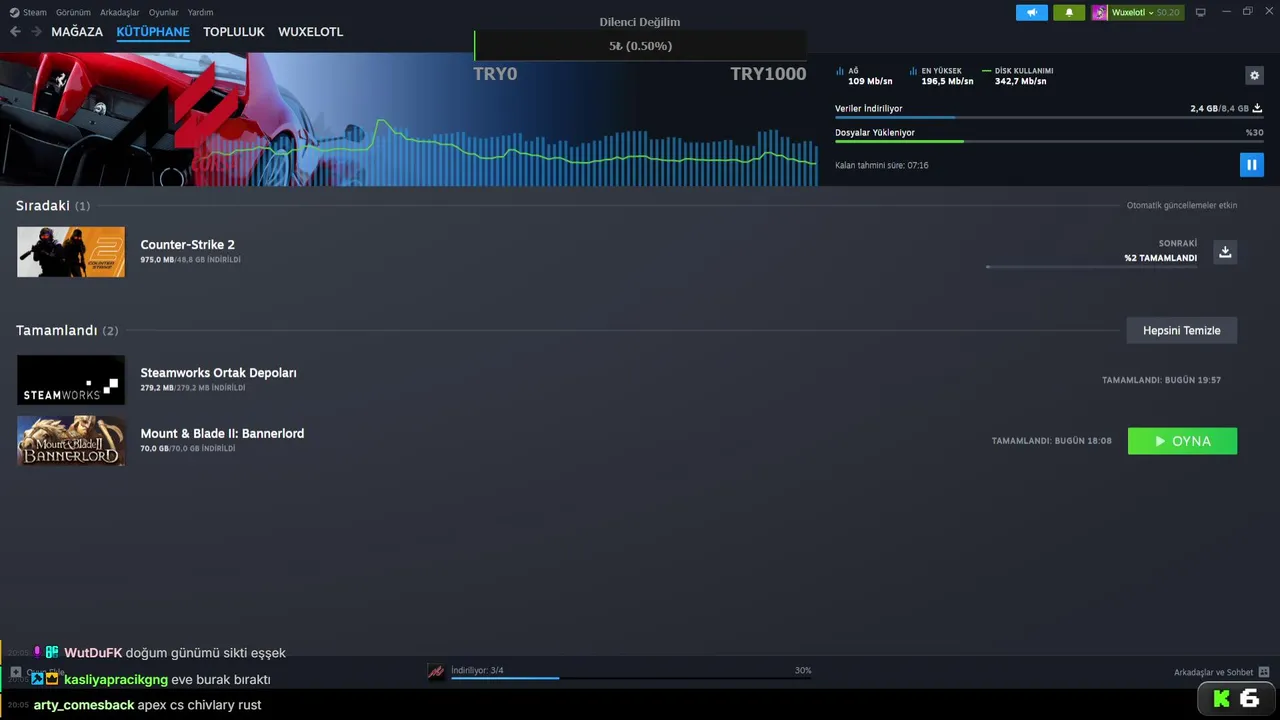Open the TOPLULUK tab
The width and height of the screenshot is (1280, 720).
[x=234, y=32]
